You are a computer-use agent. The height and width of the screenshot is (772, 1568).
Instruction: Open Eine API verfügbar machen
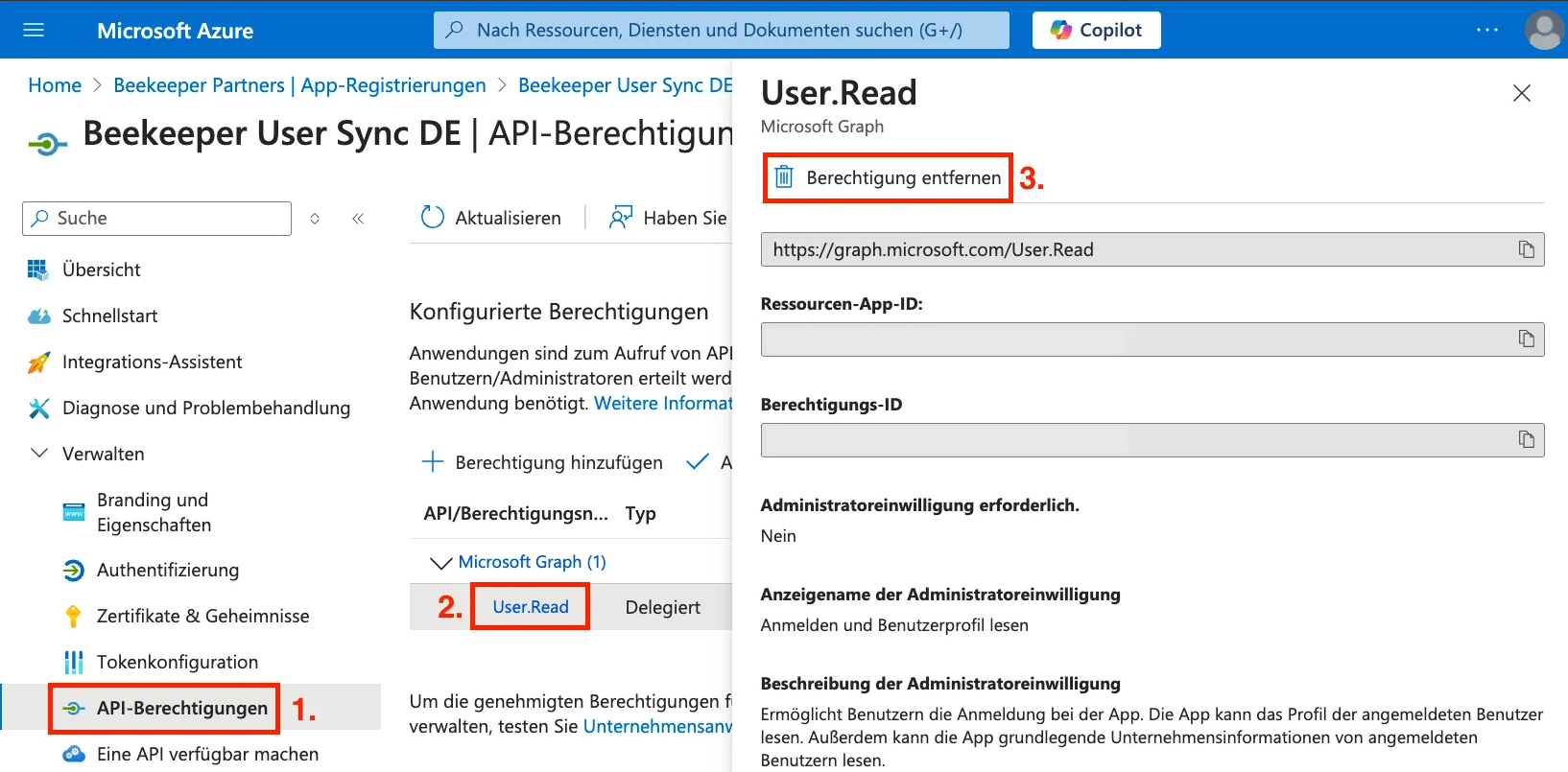pos(207,754)
